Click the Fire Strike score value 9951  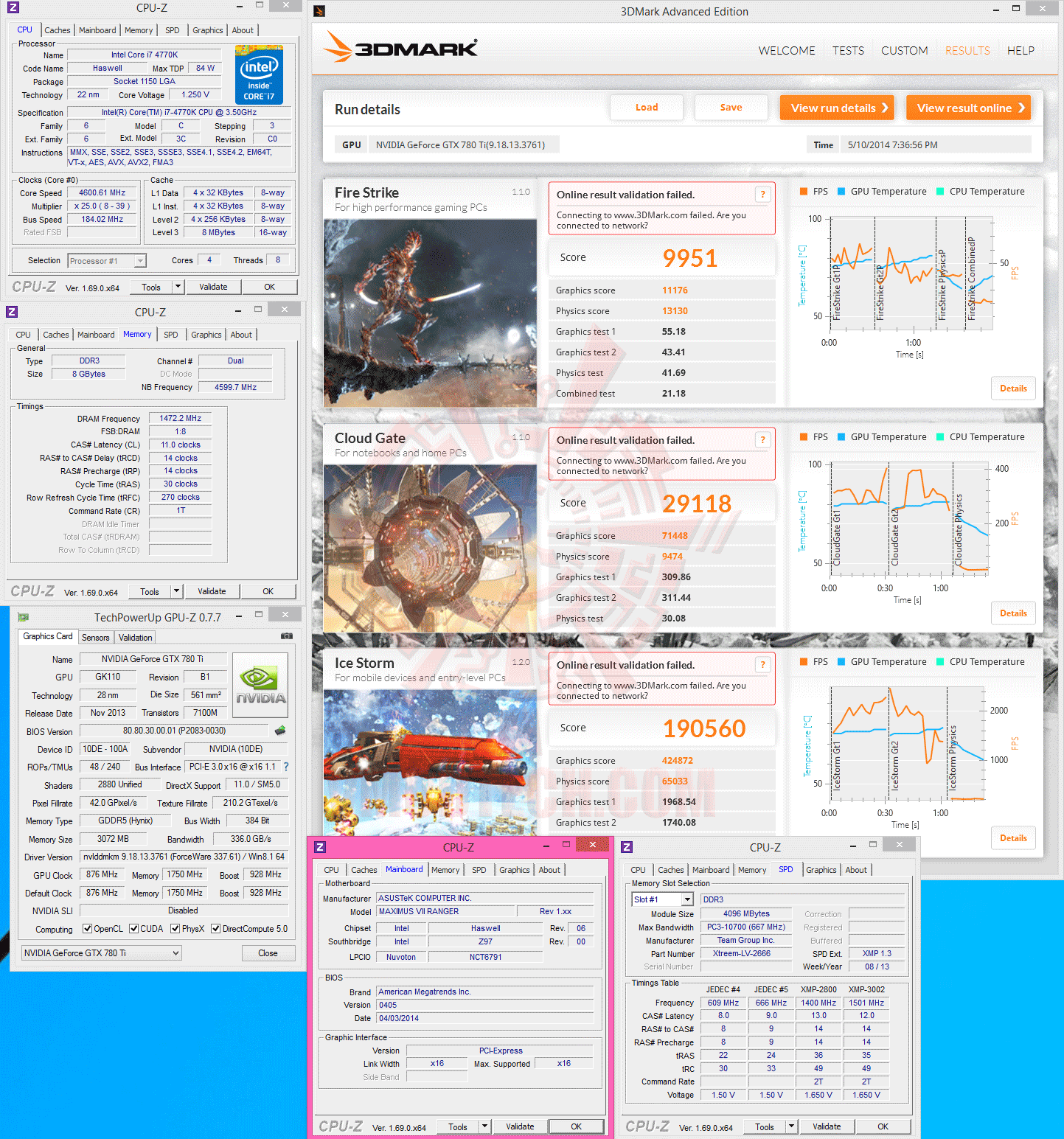pyautogui.click(x=689, y=258)
